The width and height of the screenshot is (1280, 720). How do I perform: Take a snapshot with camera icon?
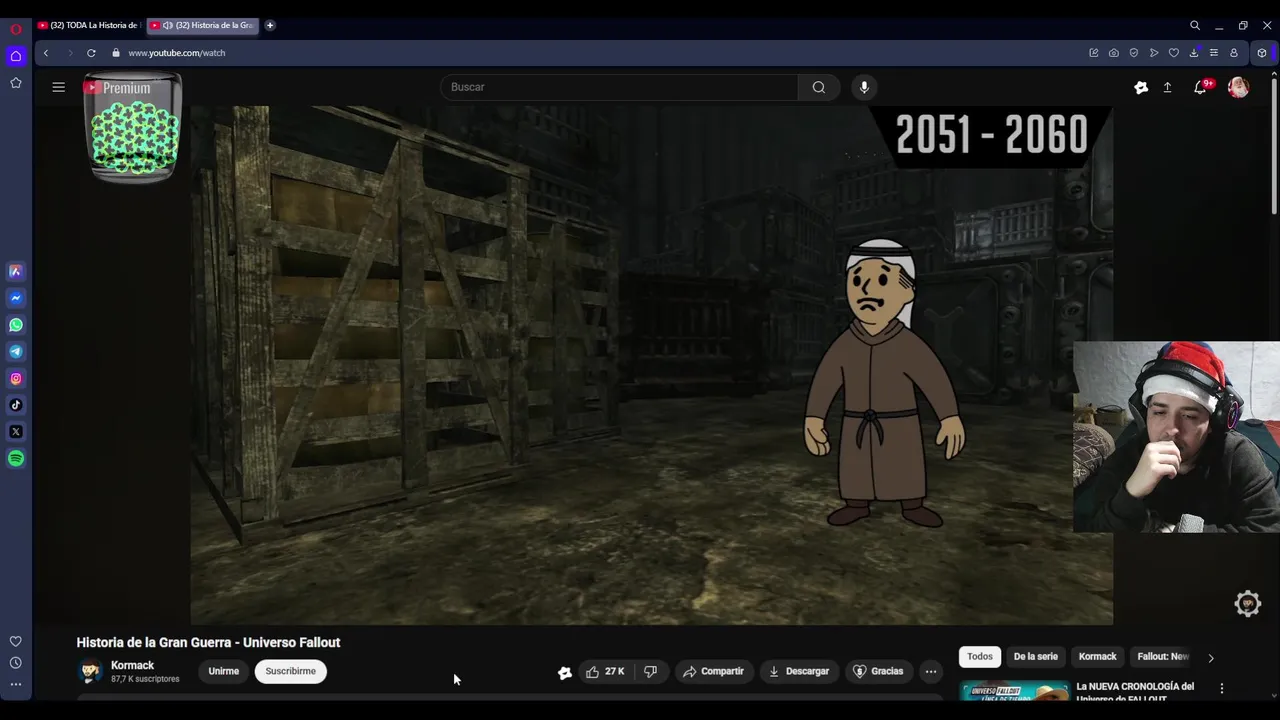(x=1114, y=53)
